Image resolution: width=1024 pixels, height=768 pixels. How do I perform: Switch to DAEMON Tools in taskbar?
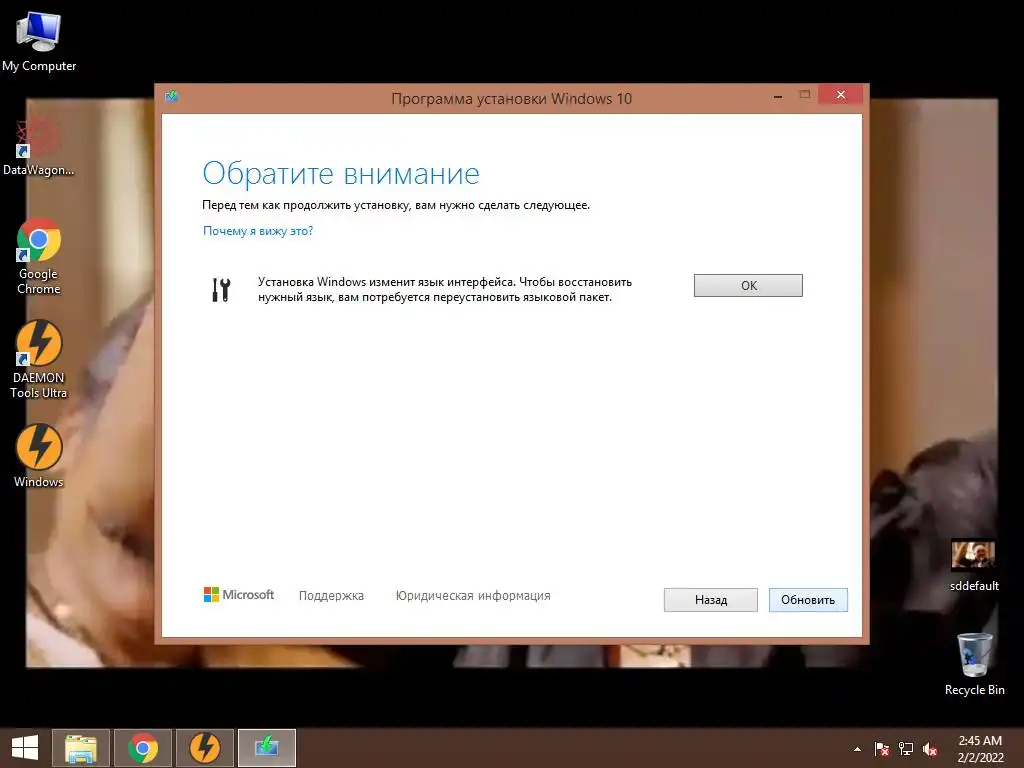[204, 748]
